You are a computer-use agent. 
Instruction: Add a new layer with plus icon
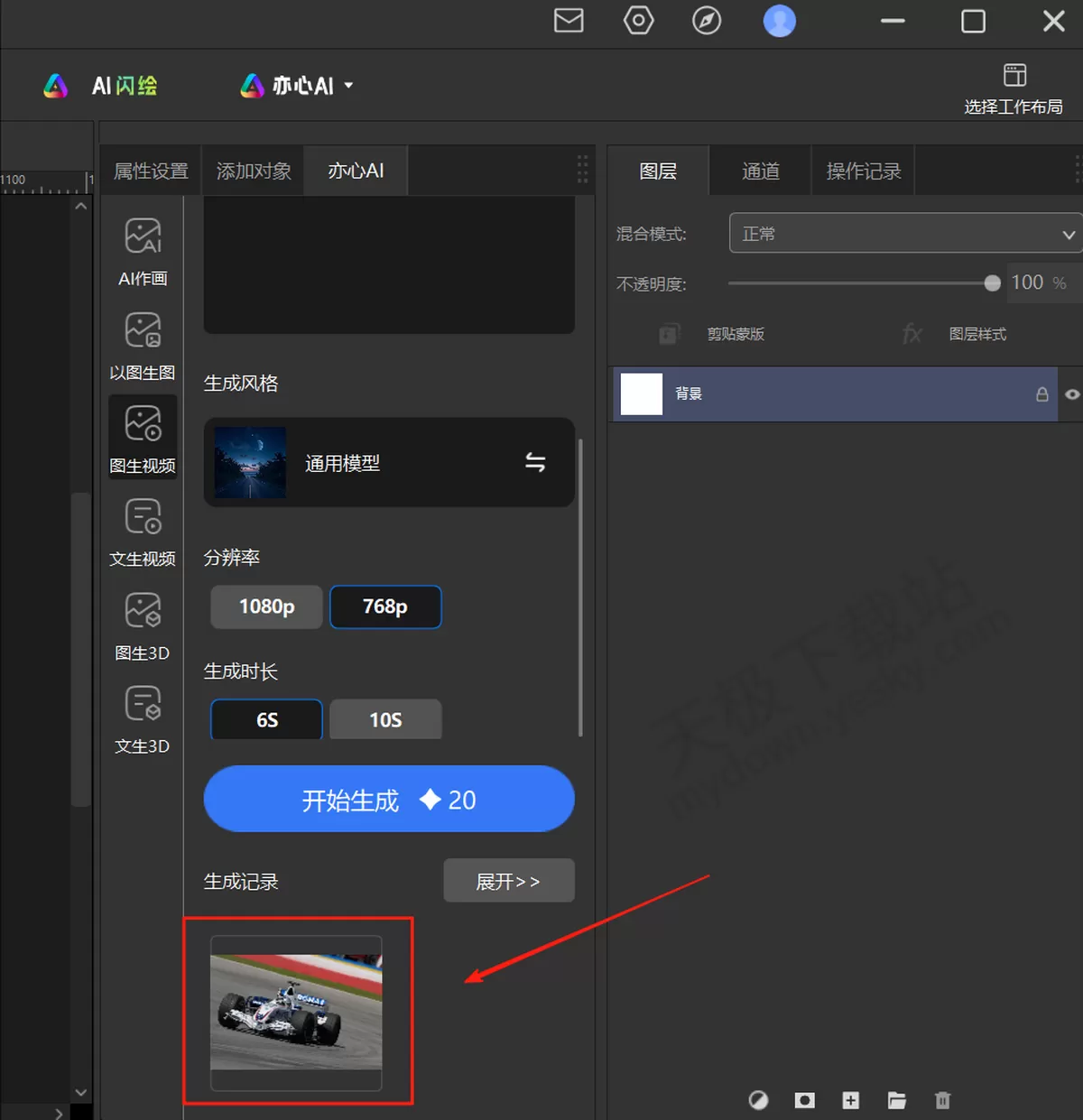tap(850, 1100)
